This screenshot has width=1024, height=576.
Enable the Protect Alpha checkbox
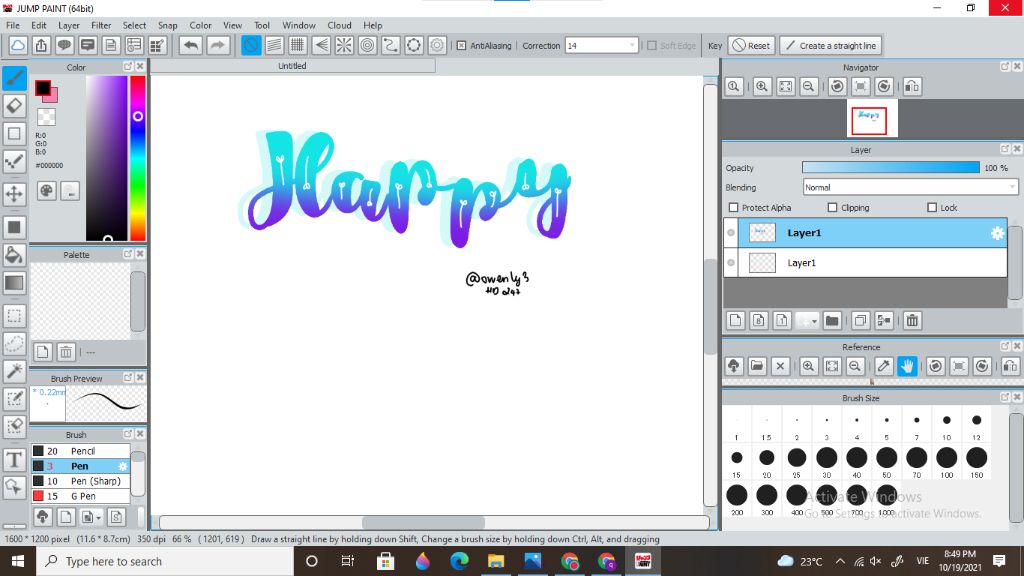pos(734,208)
